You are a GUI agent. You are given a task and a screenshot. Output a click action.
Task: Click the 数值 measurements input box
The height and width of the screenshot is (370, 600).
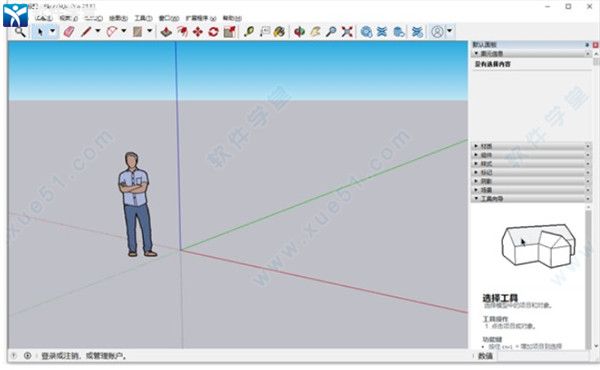pos(543,356)
